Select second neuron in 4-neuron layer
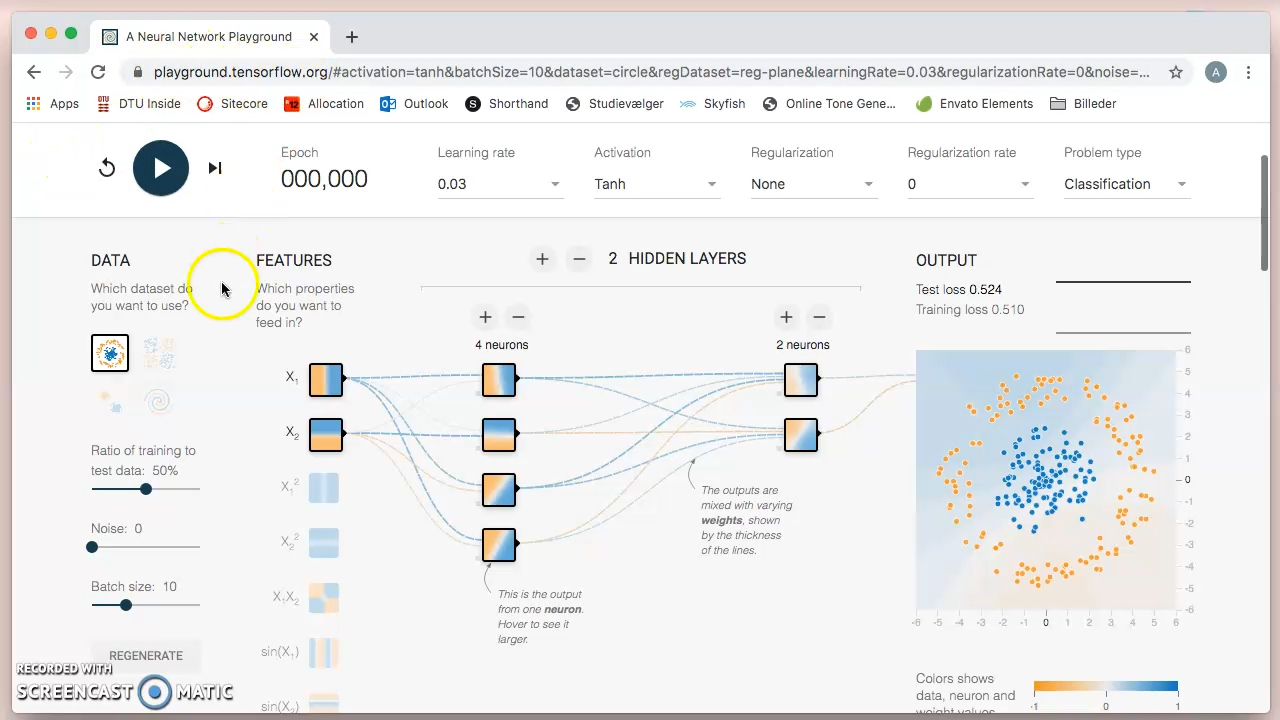 (499, 435)
